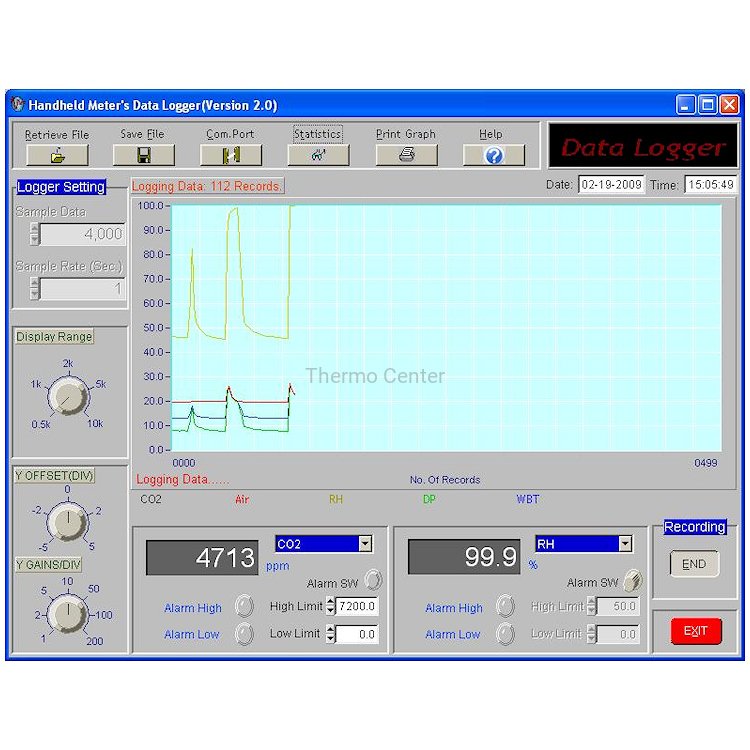Click the CO2 High Limit stepper arrows
Viewport: 750px width, 750px height.
coord(331,607)
